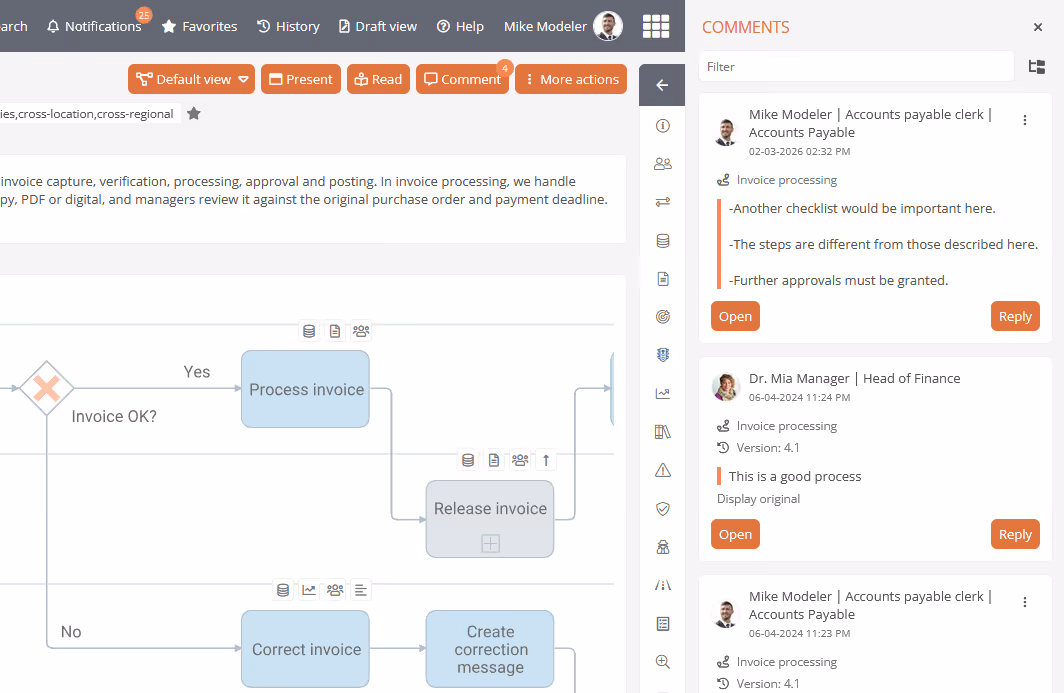This screenshot has height=693, width=1064.
Task: Click the Comment button
Action: [x=462, y=79]
